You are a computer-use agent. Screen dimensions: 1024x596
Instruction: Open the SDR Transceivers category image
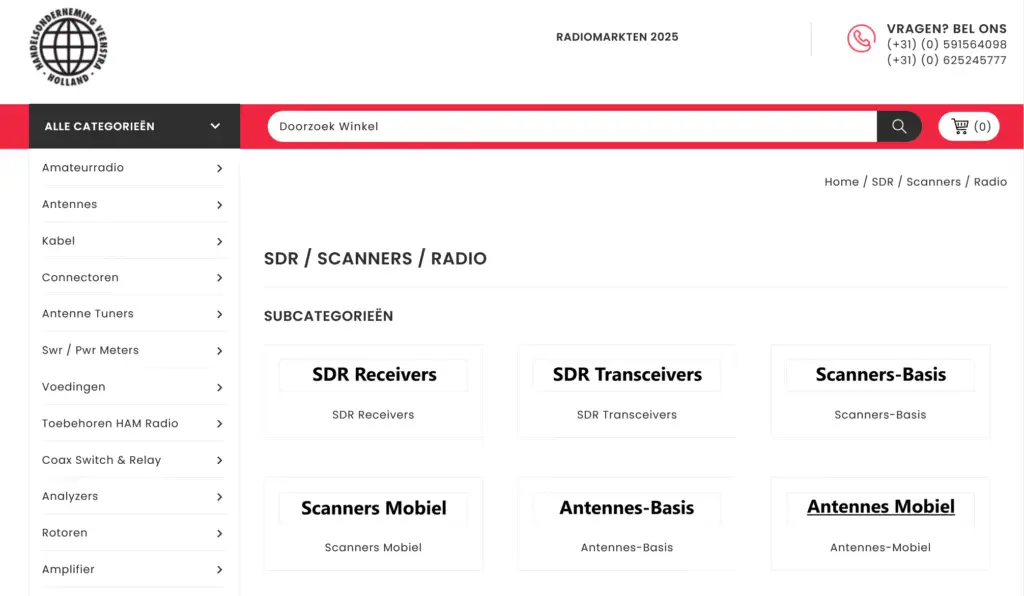tap(626, 375)
